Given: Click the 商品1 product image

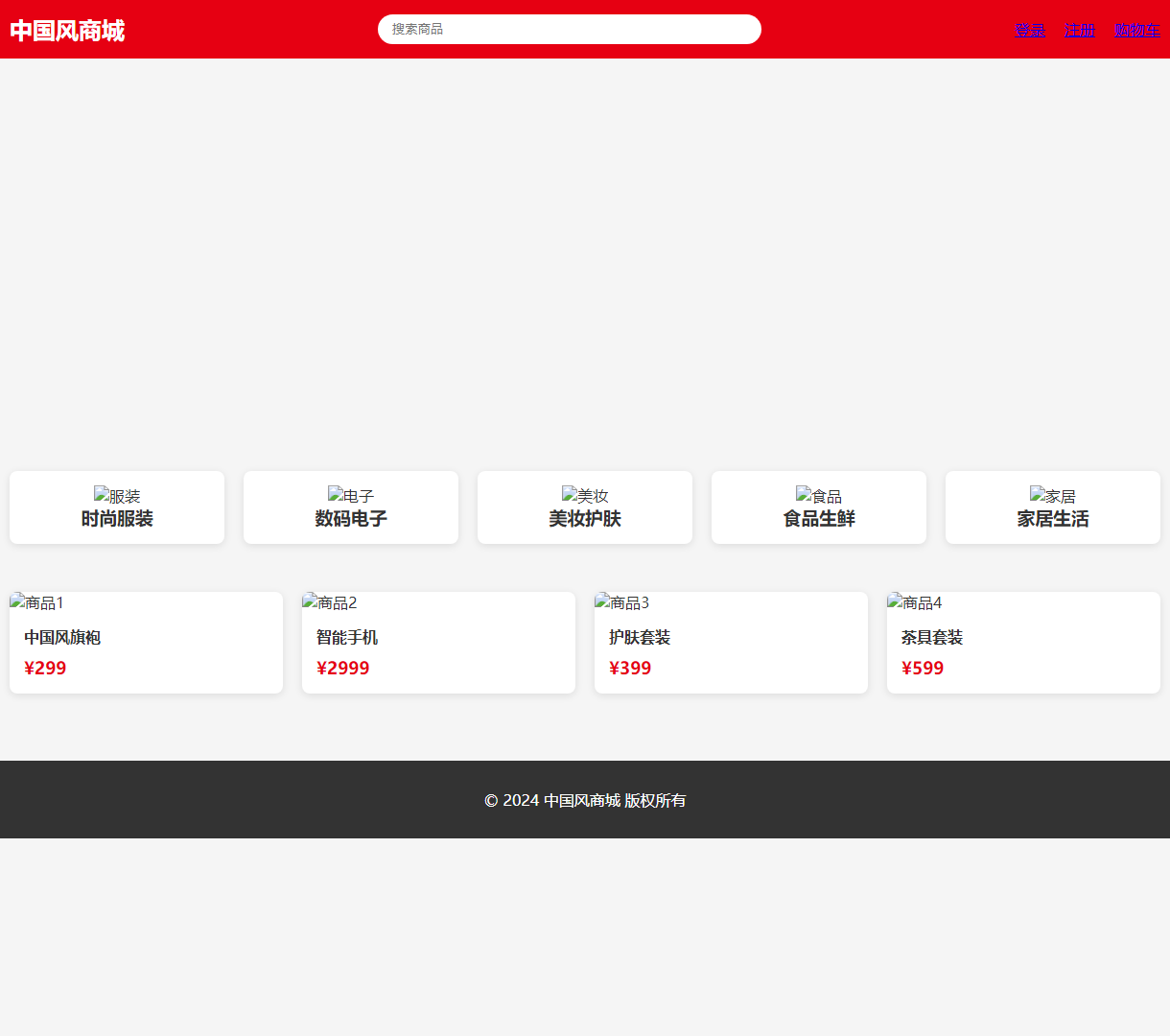Looking at the screenshot, I should pos(37,602).
